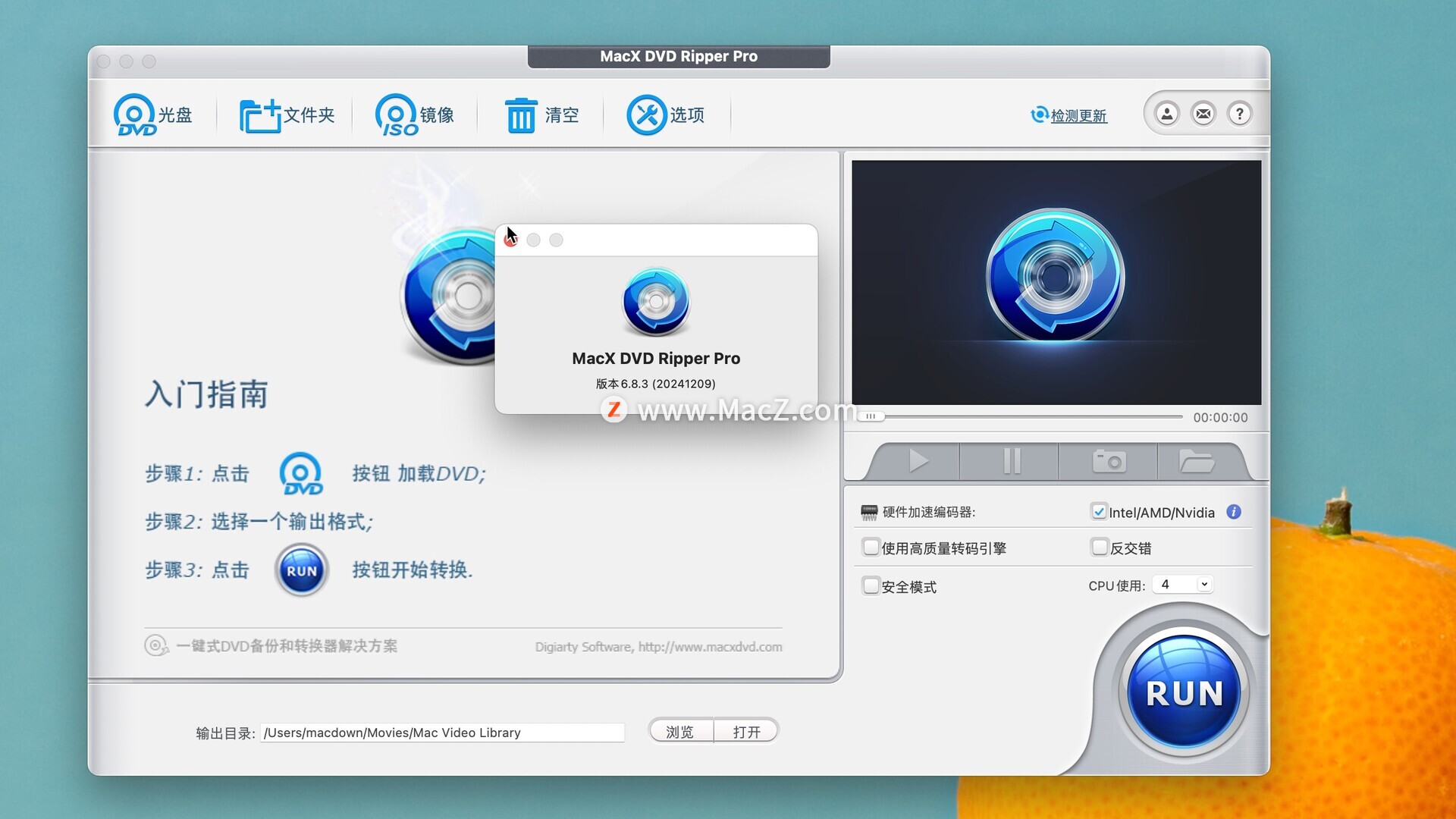Image resolution: width=1456 pixels, height=819 pixels.
Task: Click 00:00:00 time display
Action: coord(1220,418)
